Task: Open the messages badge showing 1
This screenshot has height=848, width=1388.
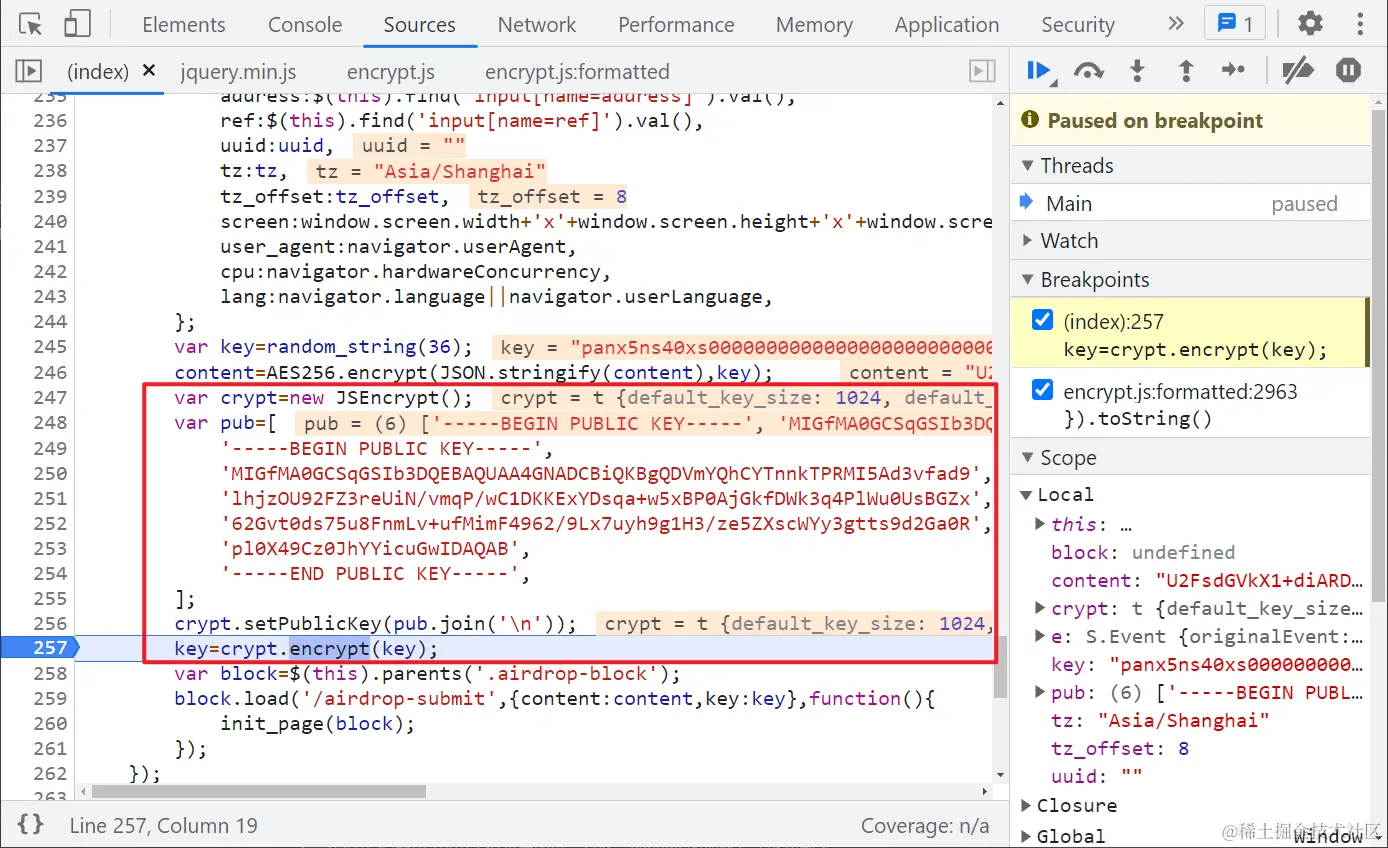Action: tap(1235, 24)
